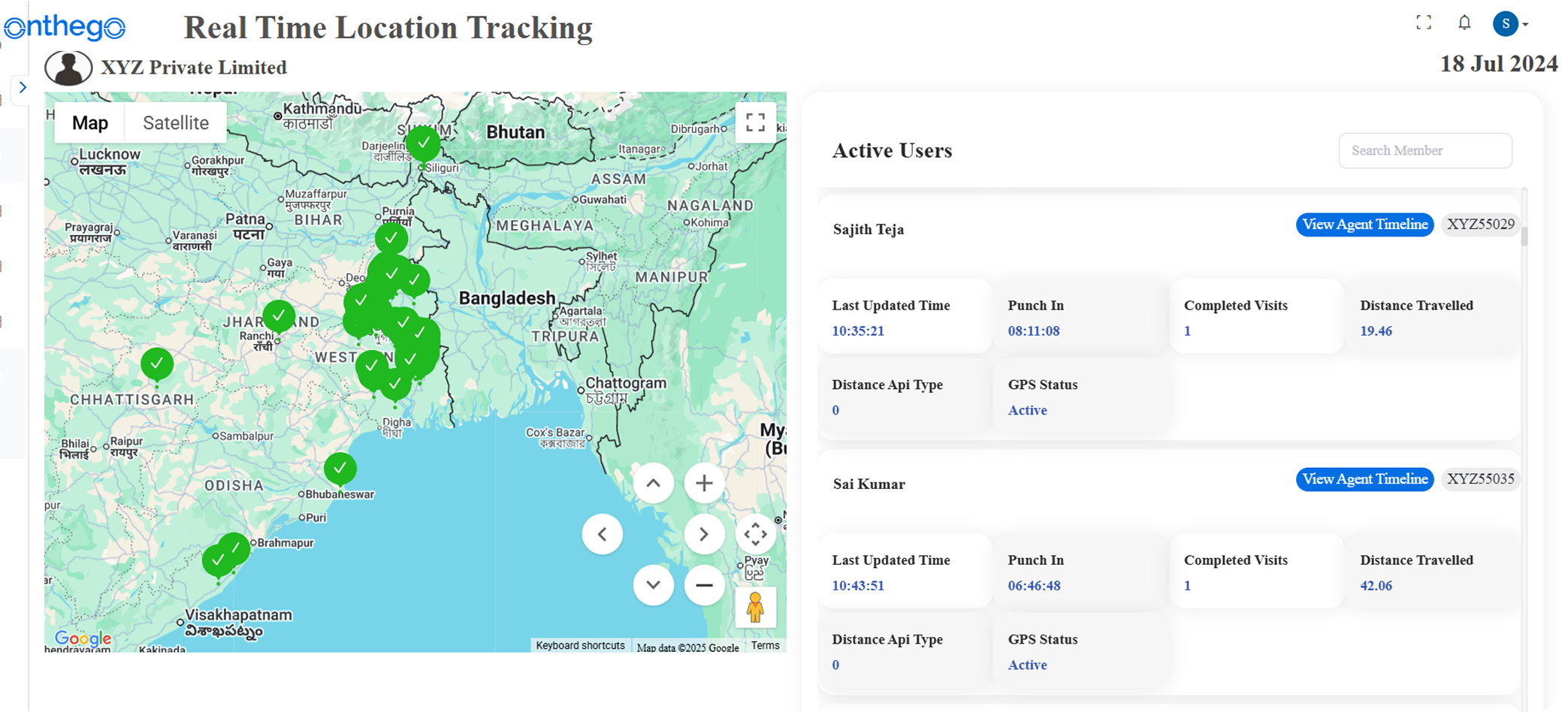Click the map camera move controls icon

[x=755, y=534]
